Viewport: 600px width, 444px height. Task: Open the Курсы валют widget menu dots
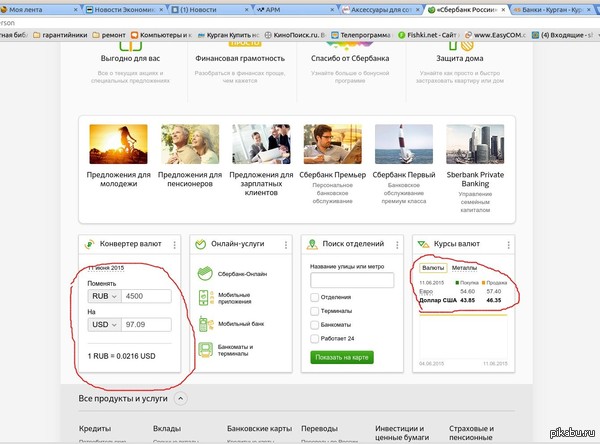(508, 245)
